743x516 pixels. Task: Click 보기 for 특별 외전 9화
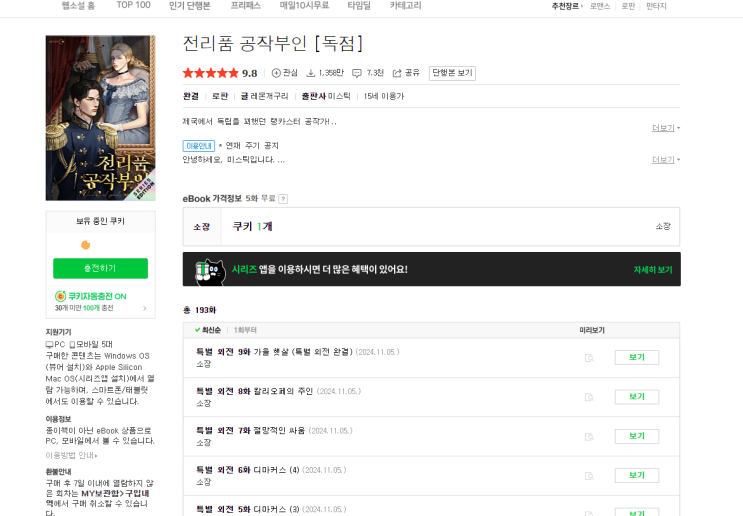(x=637, y=357)
